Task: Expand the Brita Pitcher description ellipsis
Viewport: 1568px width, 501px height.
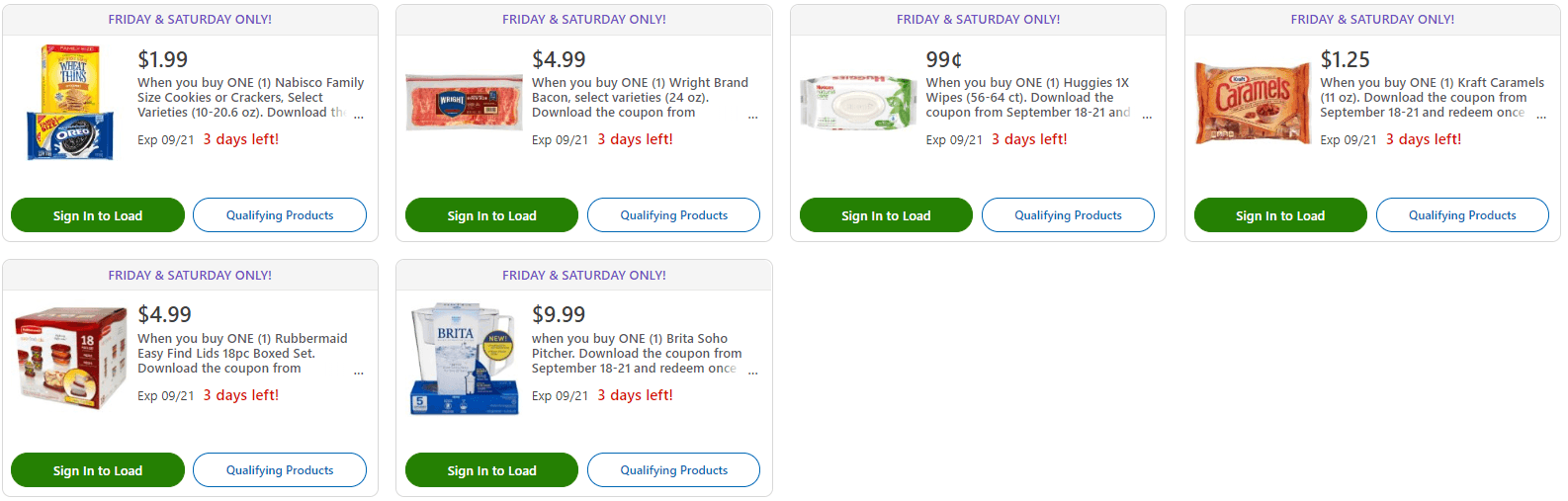Action: pyautogui.click(x=753, y=373)
